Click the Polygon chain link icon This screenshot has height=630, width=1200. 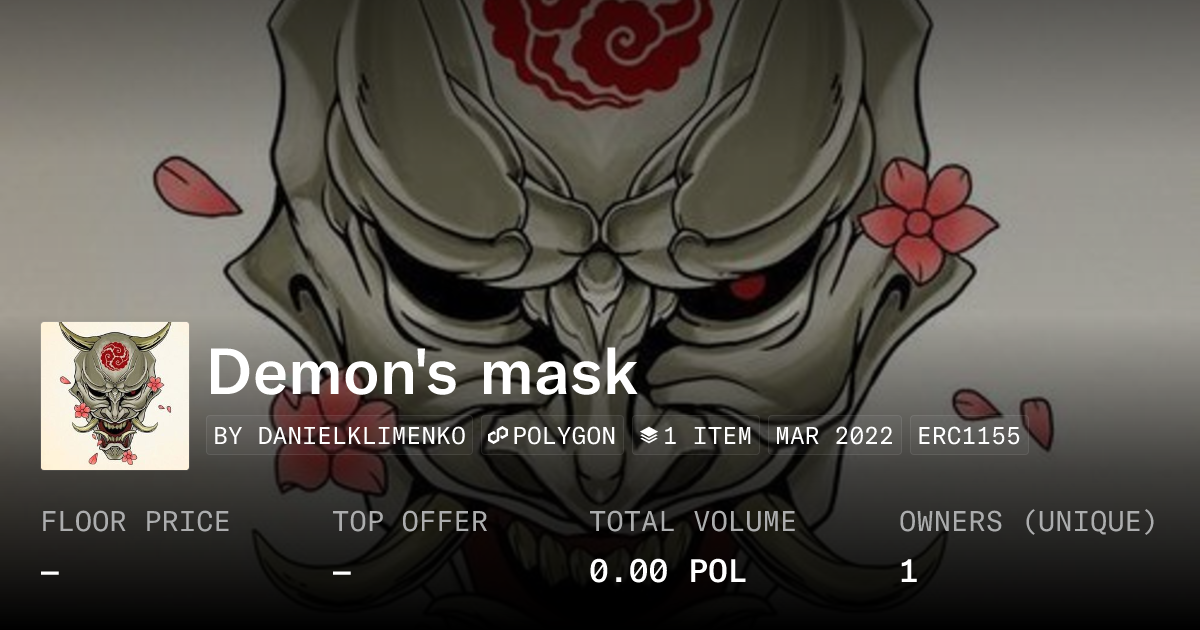(x=499, y=436)
